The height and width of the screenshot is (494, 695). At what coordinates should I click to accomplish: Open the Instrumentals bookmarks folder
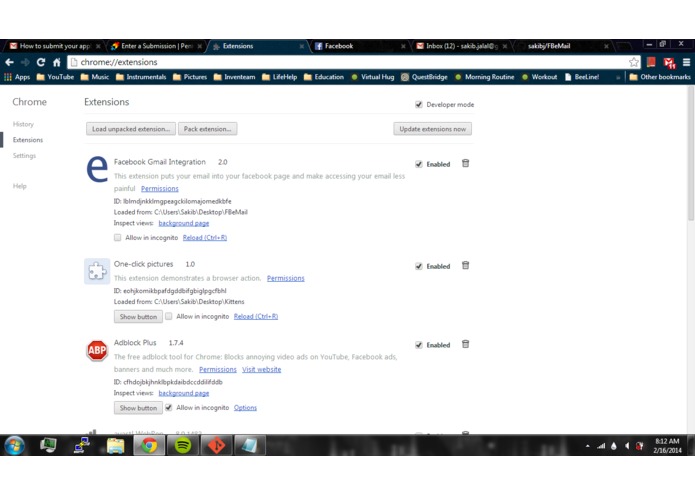141,77
